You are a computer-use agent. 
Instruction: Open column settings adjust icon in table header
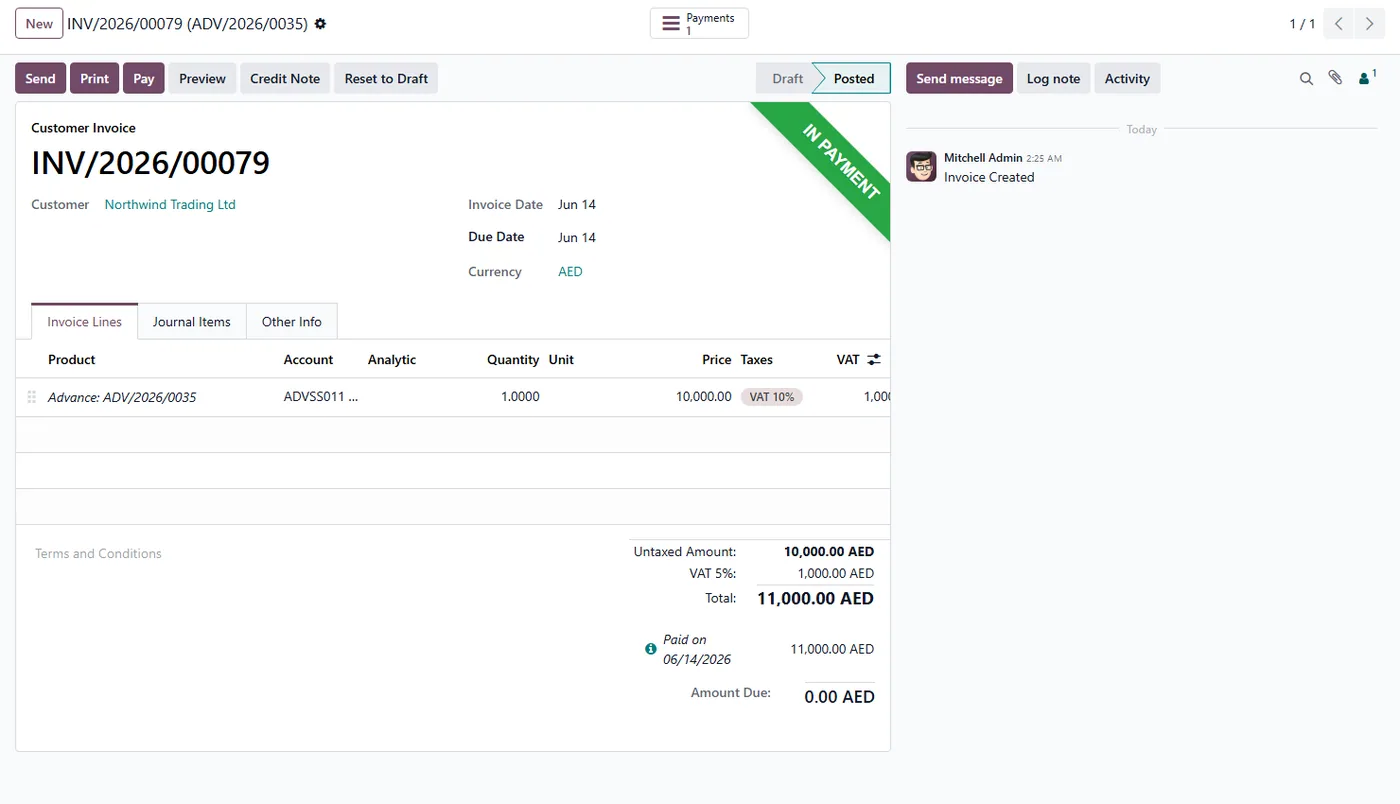pyautogui.click(x=874, y=359)
